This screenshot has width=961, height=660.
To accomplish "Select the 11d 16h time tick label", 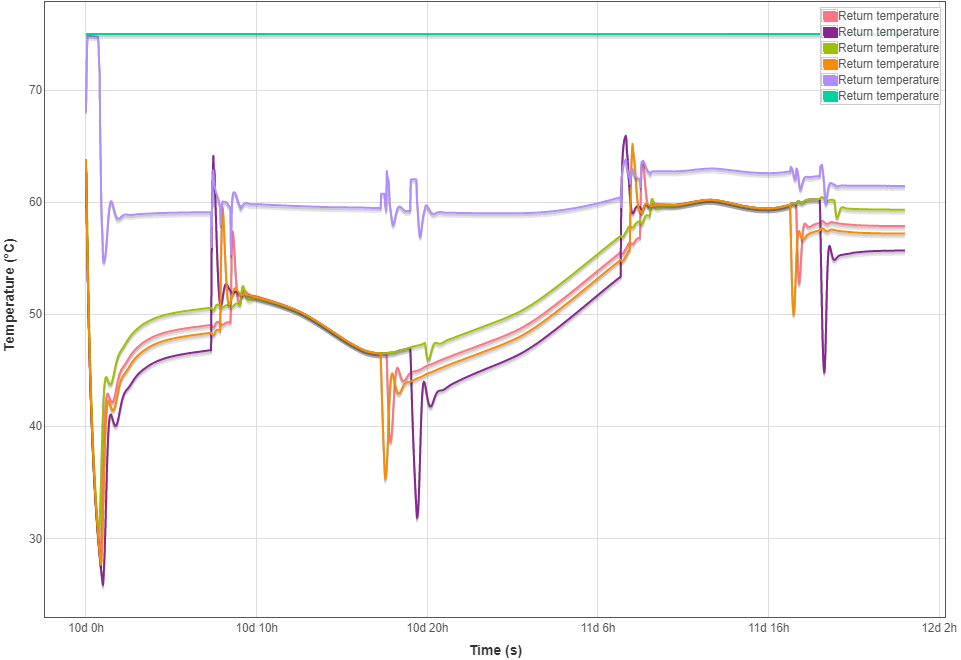I will pos(768,628).
